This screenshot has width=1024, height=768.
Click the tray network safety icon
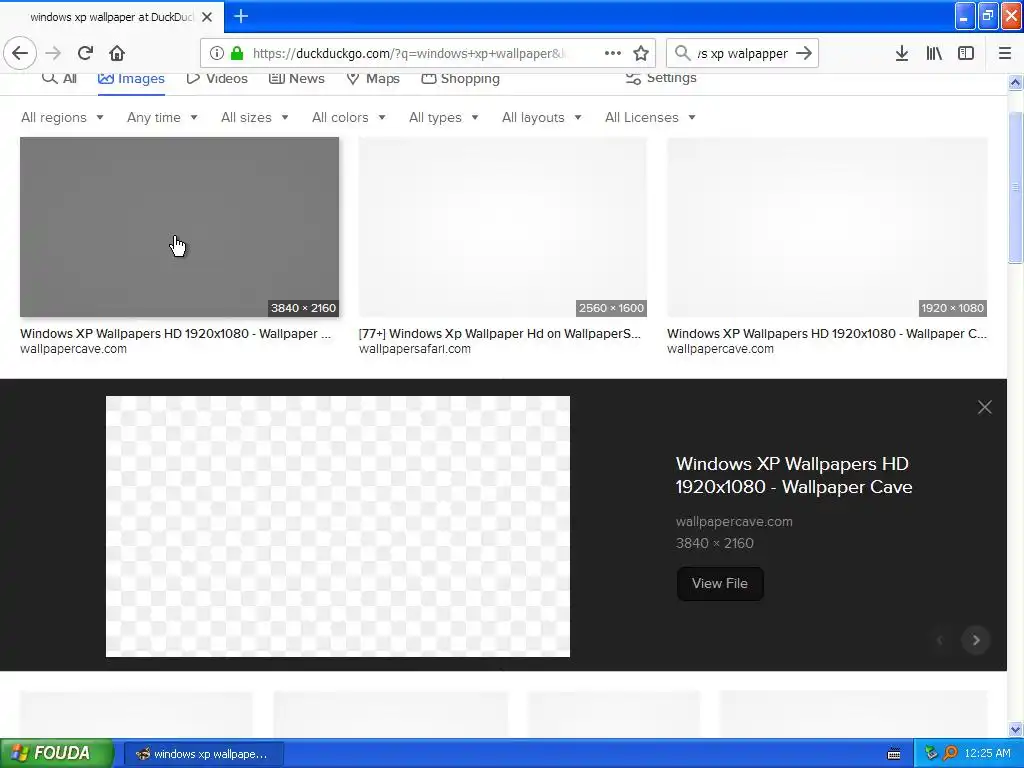[x=931, y=754]
